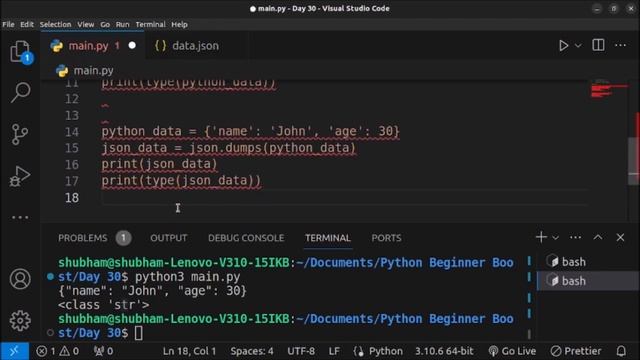Change end of line sequence LF
This screenshot has width=640, height=360.
point(334,351)
